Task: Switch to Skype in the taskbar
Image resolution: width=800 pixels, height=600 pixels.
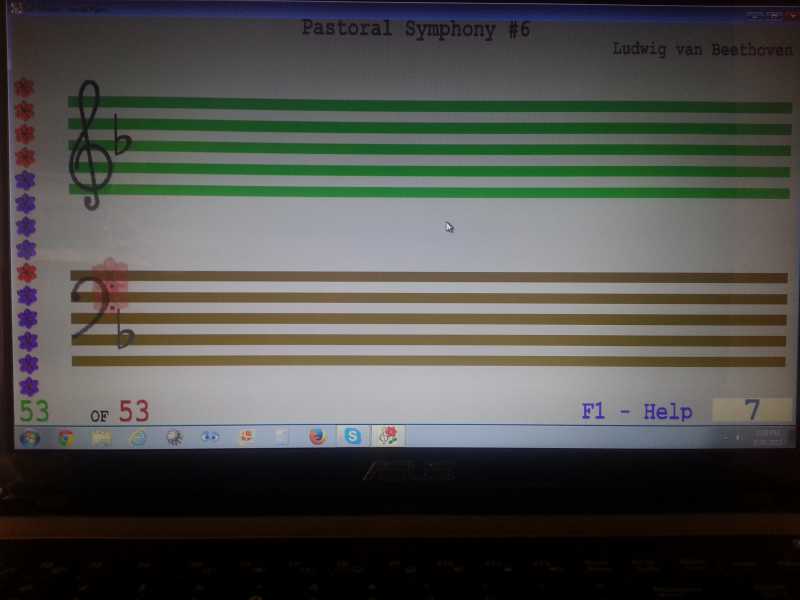Action: [353, 436]
